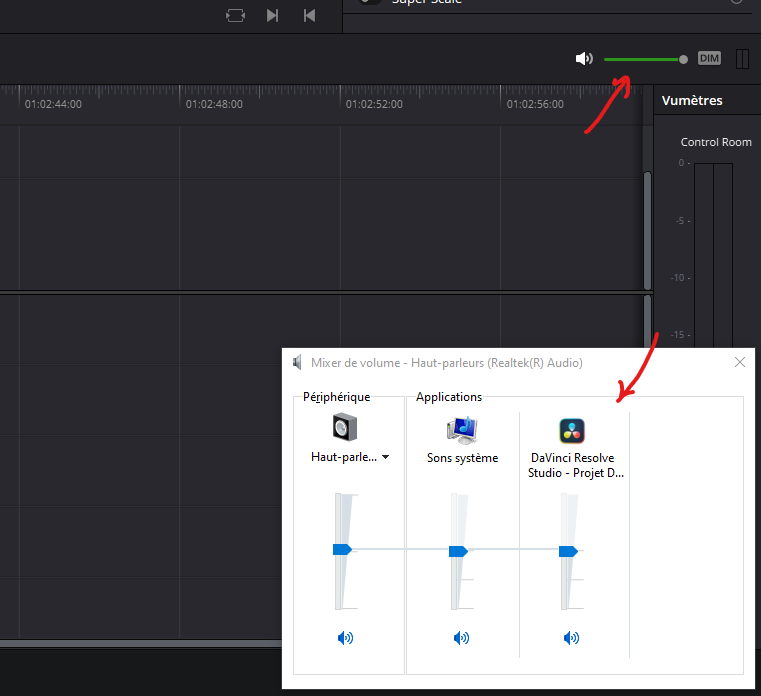Screen dimensions: 761x696
Task: Jump to the previous clip marker
Action: coord(309,15)
